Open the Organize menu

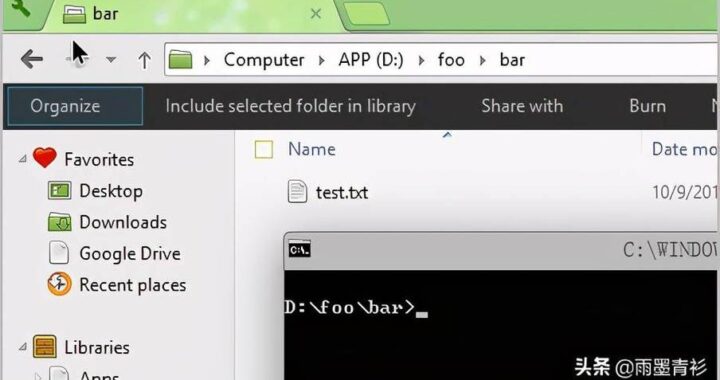point(75,106)
